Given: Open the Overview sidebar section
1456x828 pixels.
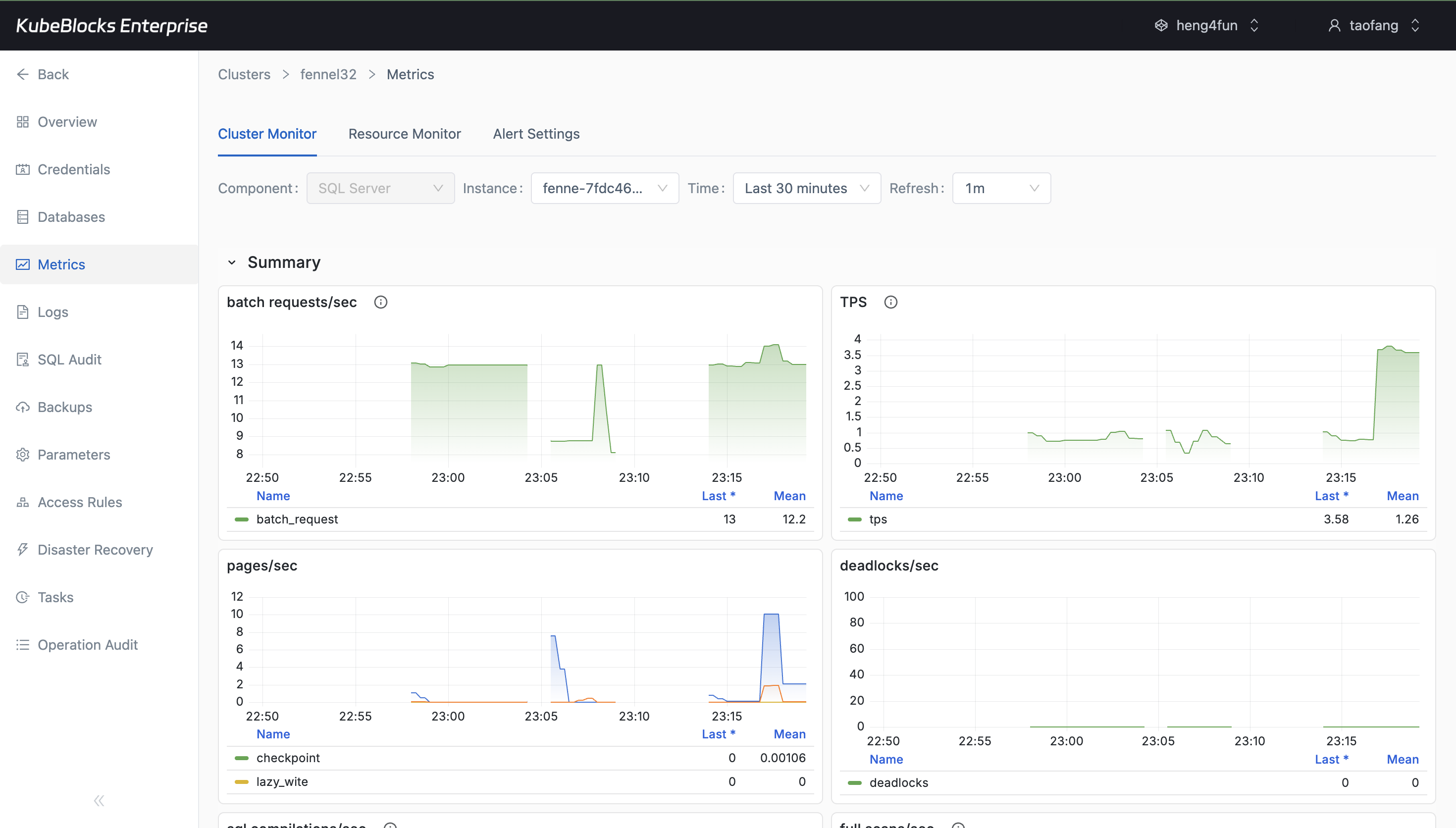Looking at the screenshot, I should pyautogui.click(x=66, y=122).
